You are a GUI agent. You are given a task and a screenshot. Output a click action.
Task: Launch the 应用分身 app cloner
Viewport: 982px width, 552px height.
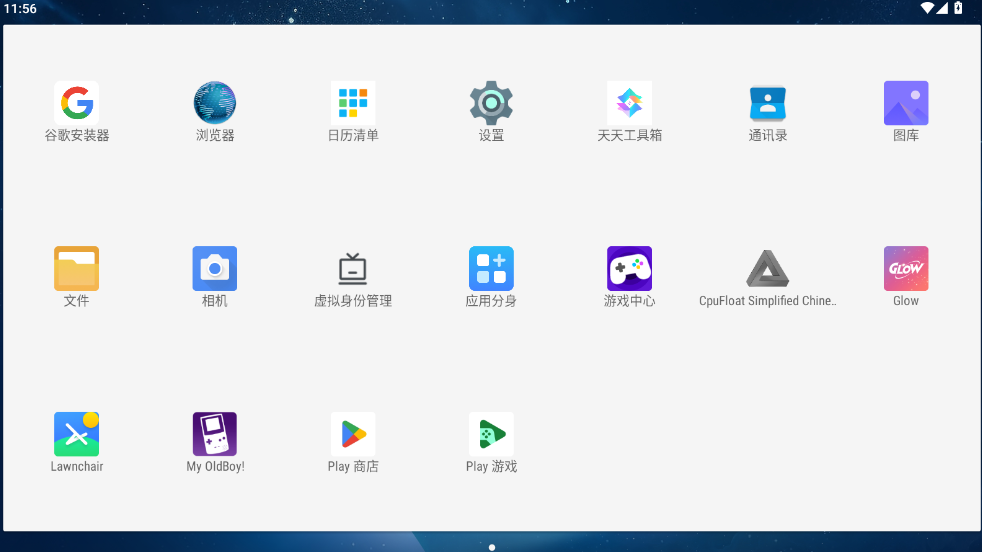(x=491, y=268)
